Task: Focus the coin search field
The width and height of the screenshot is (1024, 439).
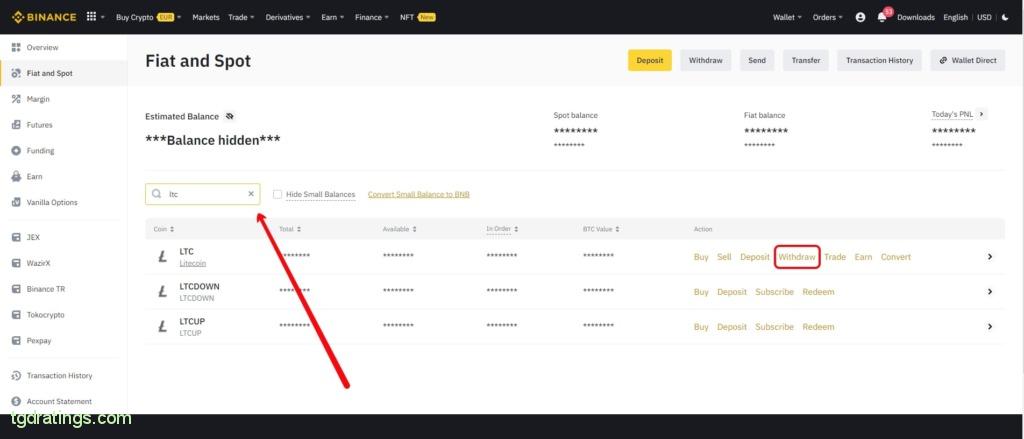Action: pyautogui.click(x=202, y=194)
